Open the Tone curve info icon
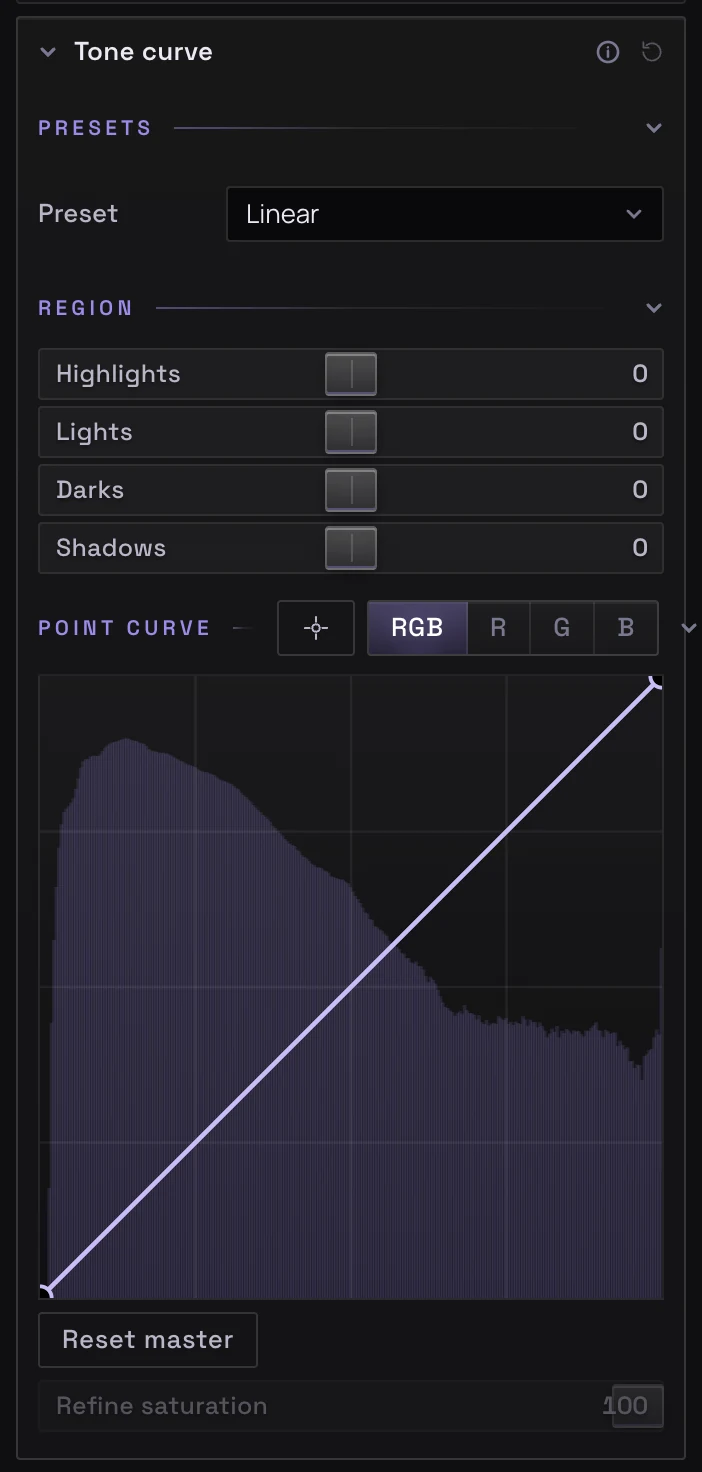Viewport: 702px width, 1472px height. point(608,52)
